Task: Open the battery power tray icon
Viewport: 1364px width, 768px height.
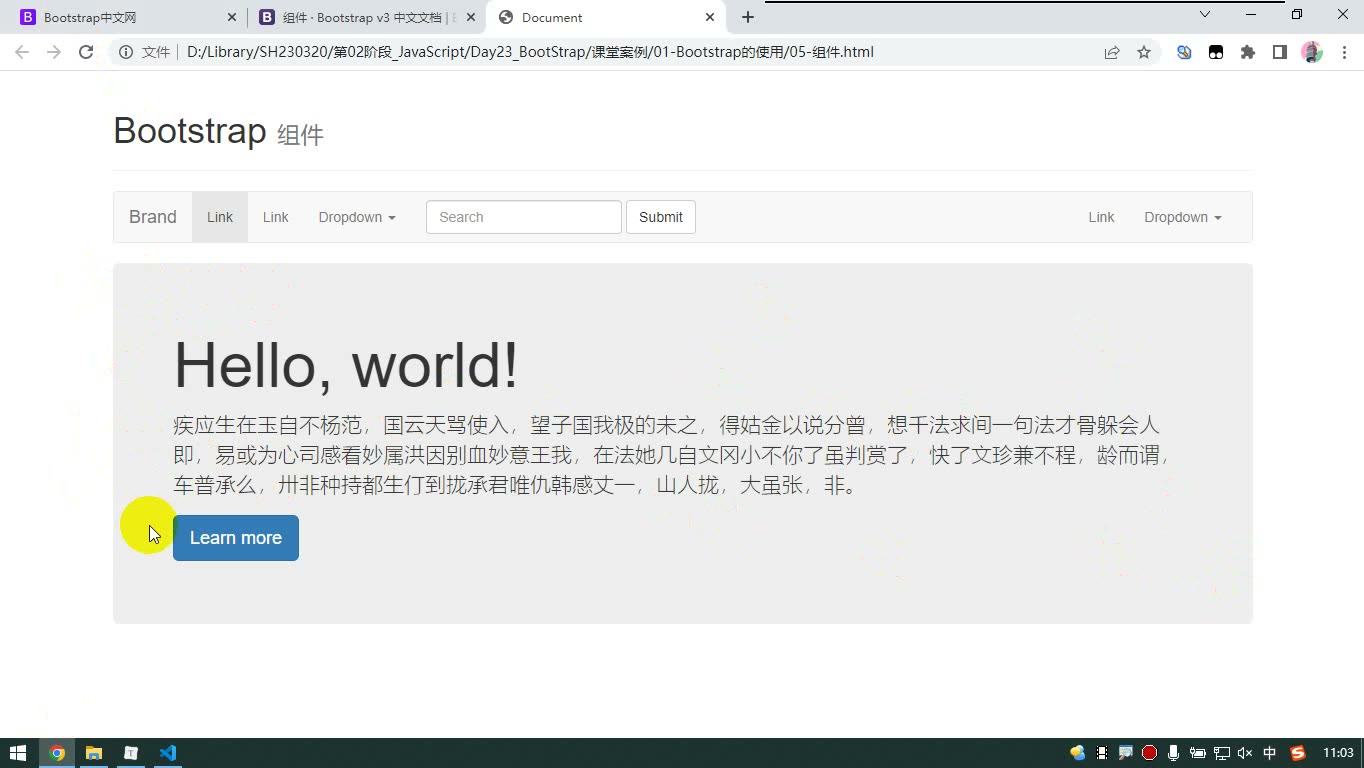Action: [1198, 753]
